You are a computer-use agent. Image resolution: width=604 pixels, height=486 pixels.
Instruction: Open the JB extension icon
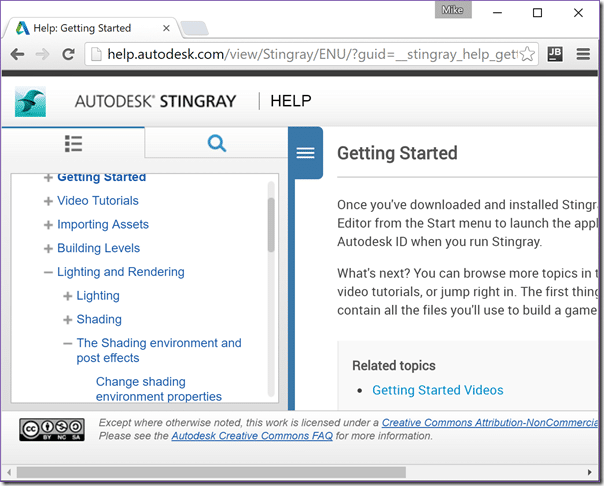[x=555, y=54]
